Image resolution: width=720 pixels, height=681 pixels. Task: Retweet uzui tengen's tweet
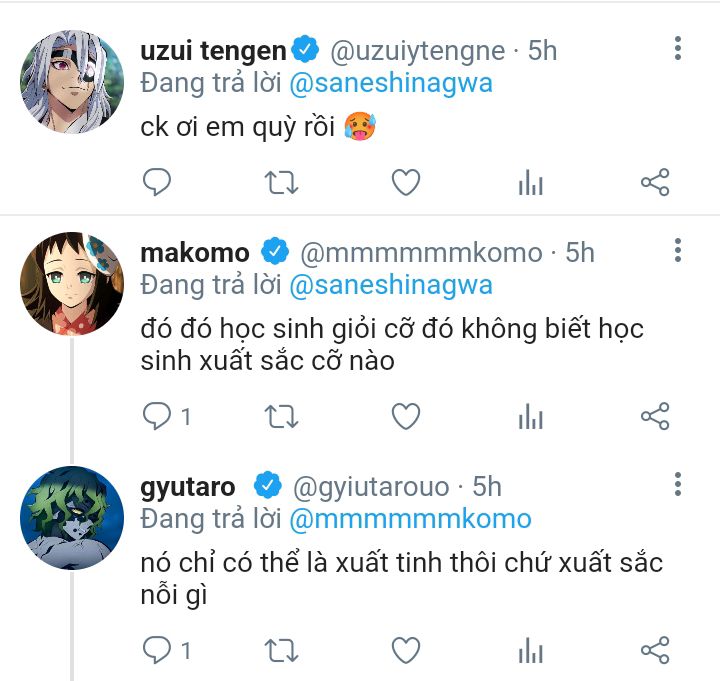280,182
